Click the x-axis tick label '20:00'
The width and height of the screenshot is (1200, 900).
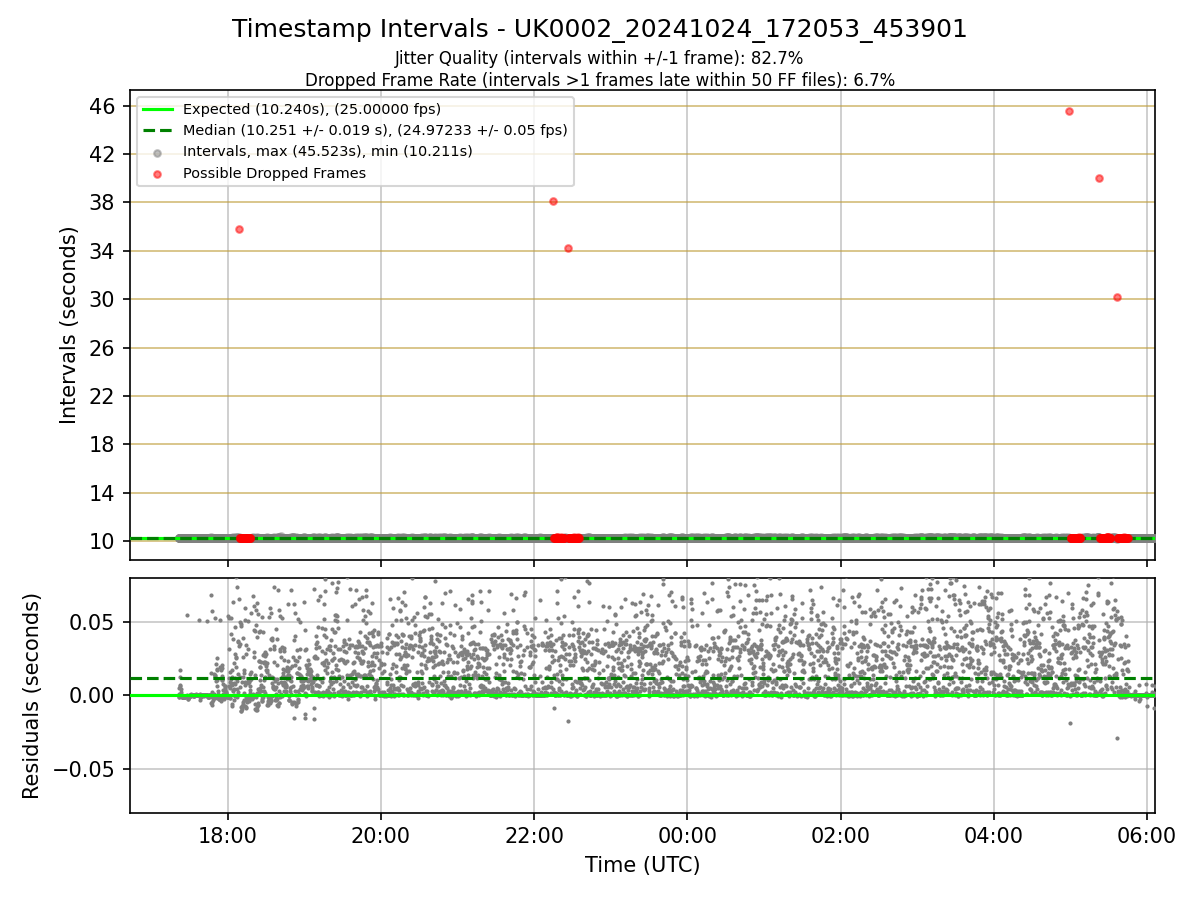pos(381,835)
